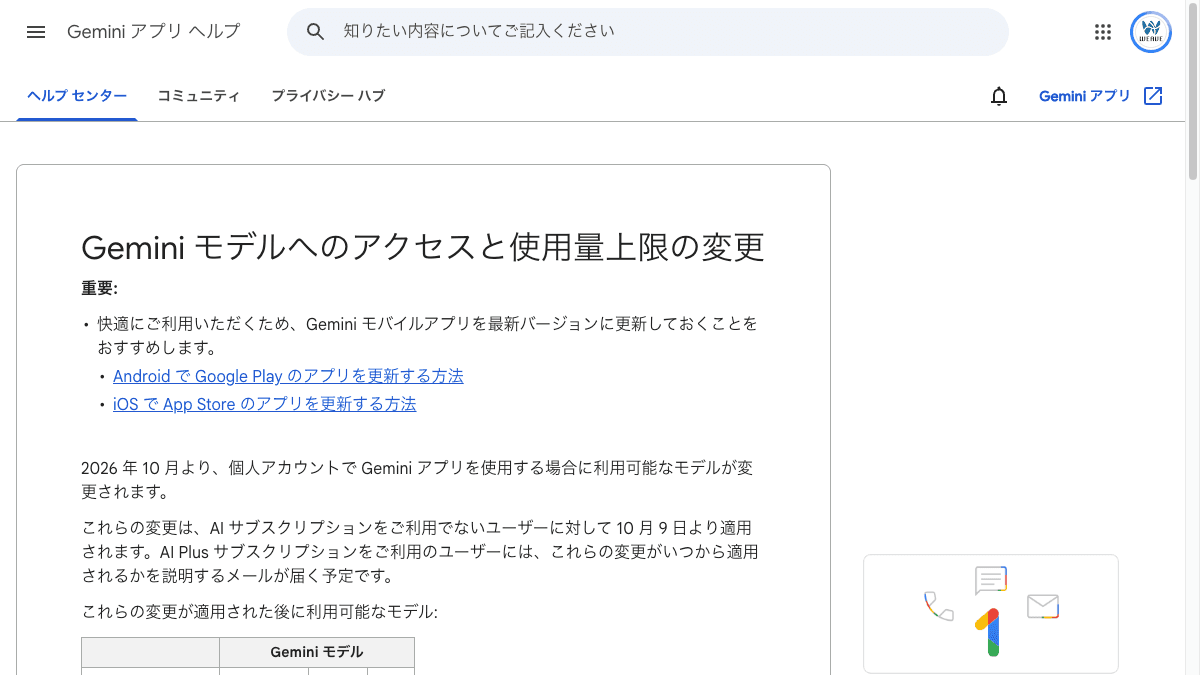Click the text これらの変更が適用された後に利用可能なモデル:
This screenshot has width=1200, height=675.
[260, 612]
